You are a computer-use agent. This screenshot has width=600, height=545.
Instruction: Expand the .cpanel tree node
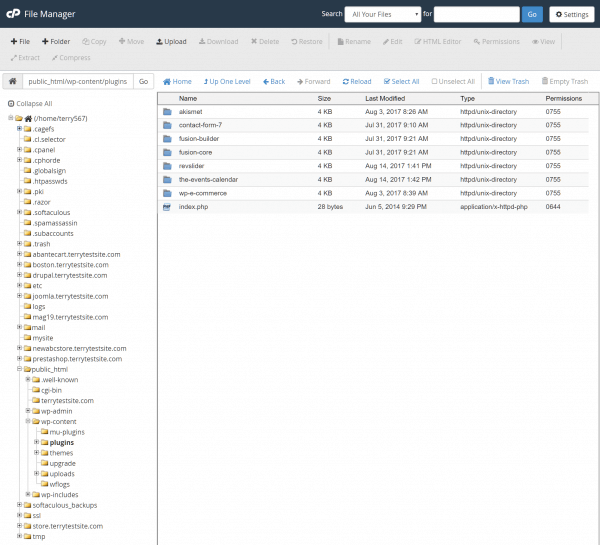19,149
